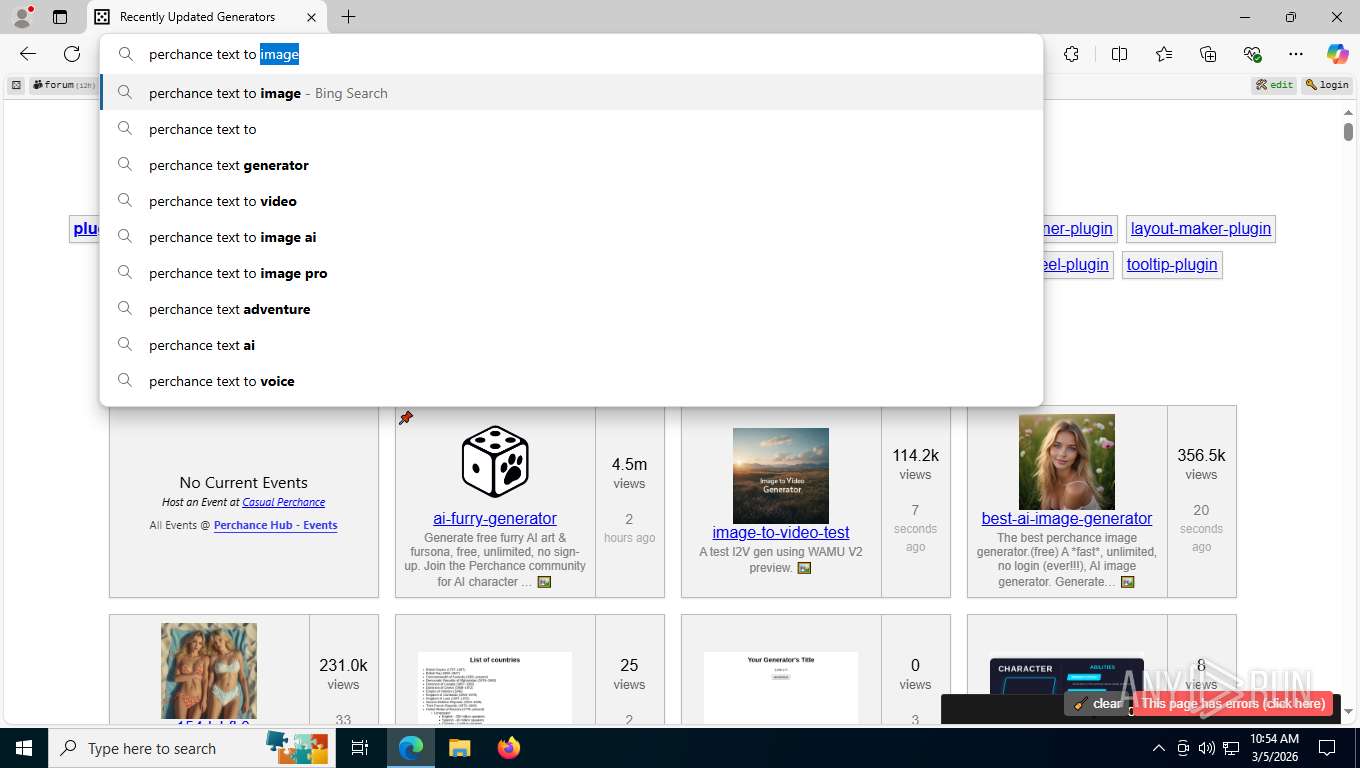1360x768 pixels.
Task: Click the Perchance dice tab favicon
Action: point(102,17)
